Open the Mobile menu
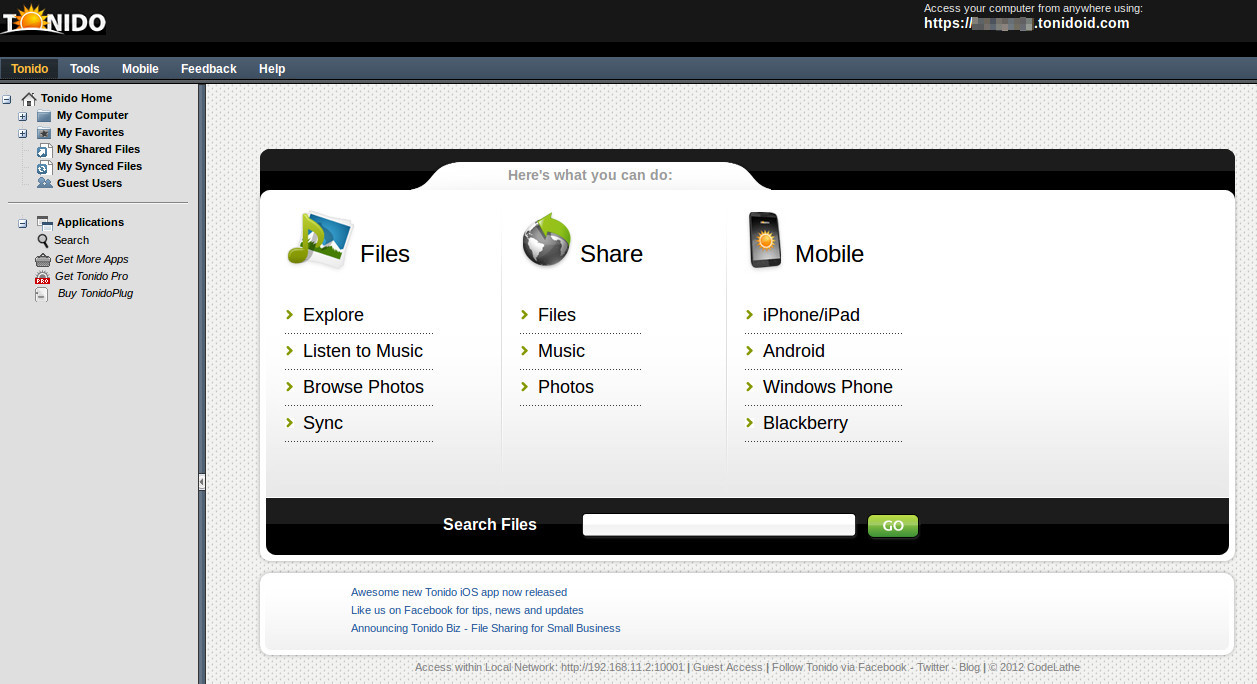Viewport: 1257px width, 684px height. [x=140, y=69]
